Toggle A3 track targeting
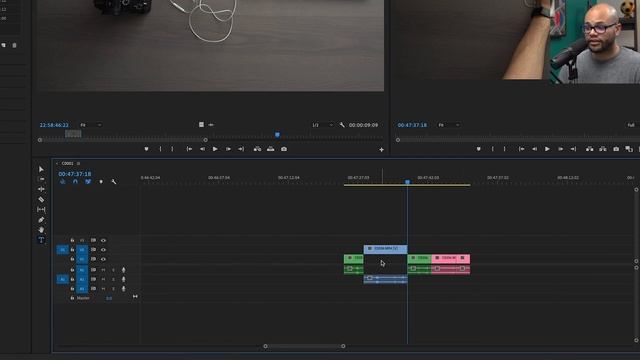This screenshot has width=640, height=360. click(82, 289)
